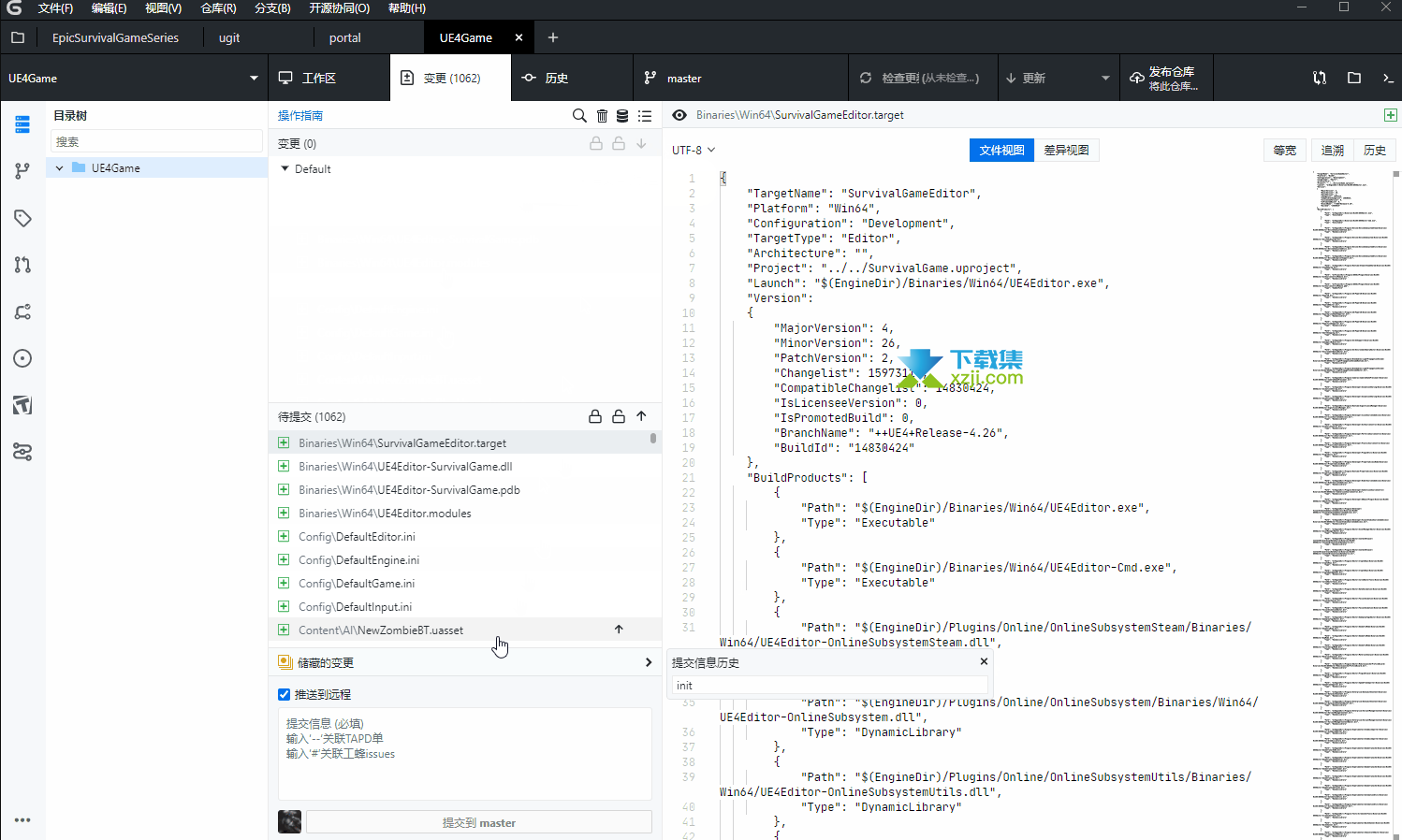Toggle the eye icon beside the file path
The width and height of the screenshot is (1402, 840).
pos(679,115)
